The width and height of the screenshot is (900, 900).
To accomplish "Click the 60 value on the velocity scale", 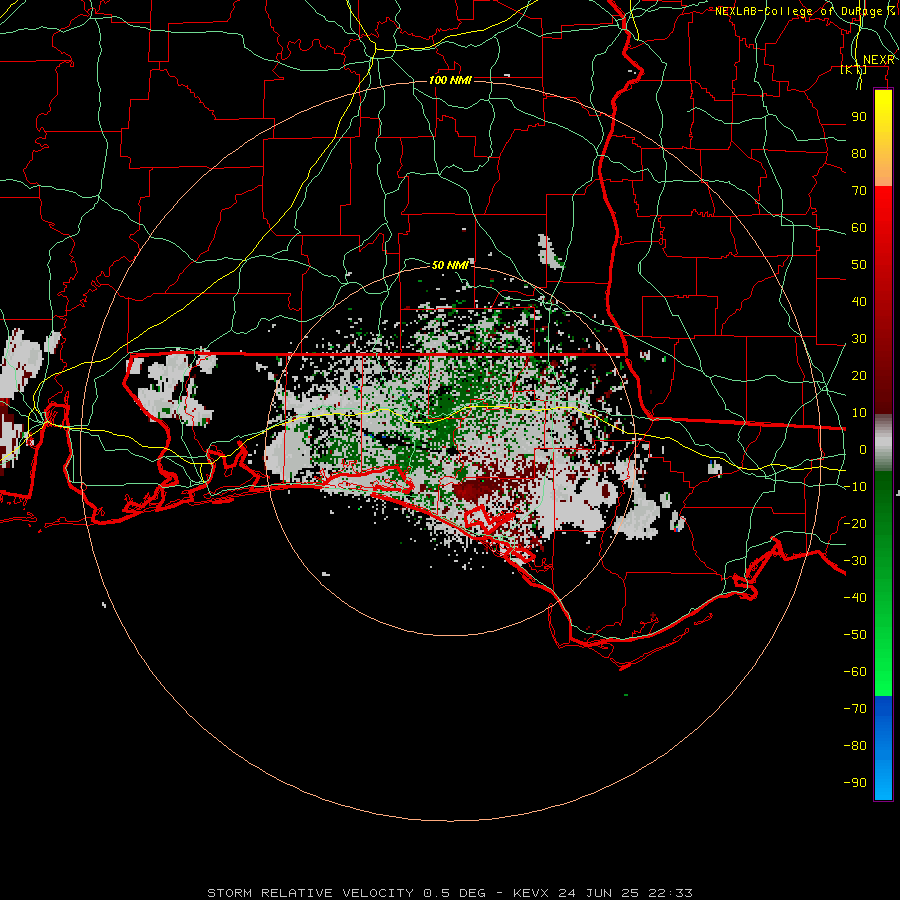I will point(859,227).
